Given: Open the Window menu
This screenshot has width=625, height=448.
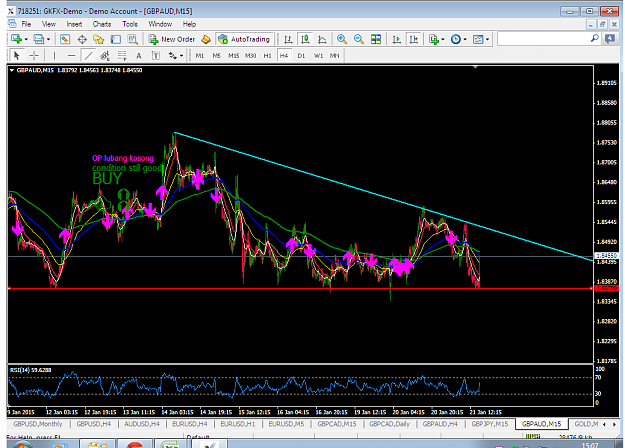Looking at the screenshot, I should [160, 24].
